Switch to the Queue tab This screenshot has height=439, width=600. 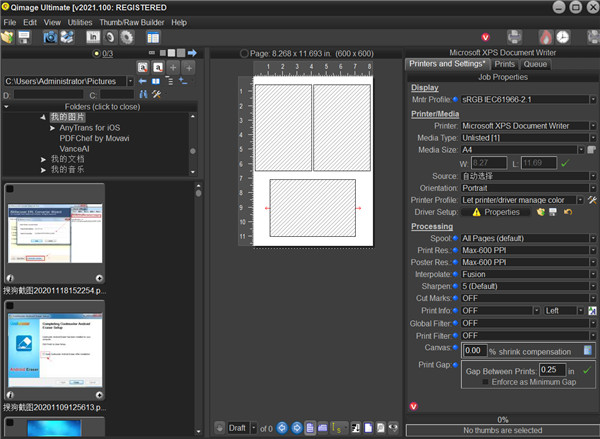[x=535, y=64]
